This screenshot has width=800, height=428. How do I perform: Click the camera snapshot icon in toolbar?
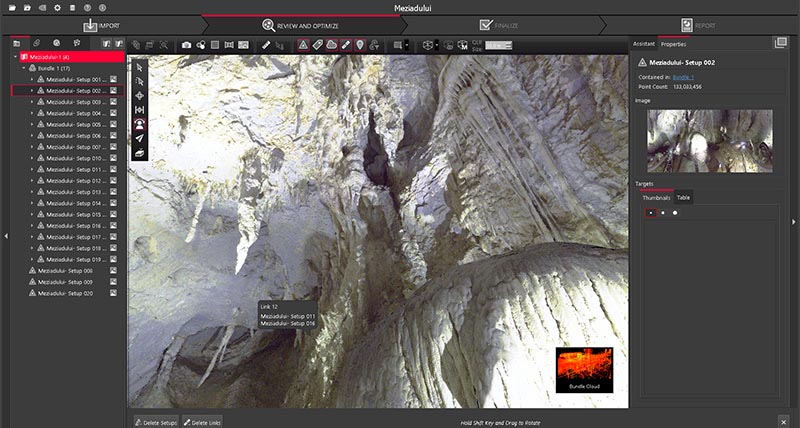[187, 45]
